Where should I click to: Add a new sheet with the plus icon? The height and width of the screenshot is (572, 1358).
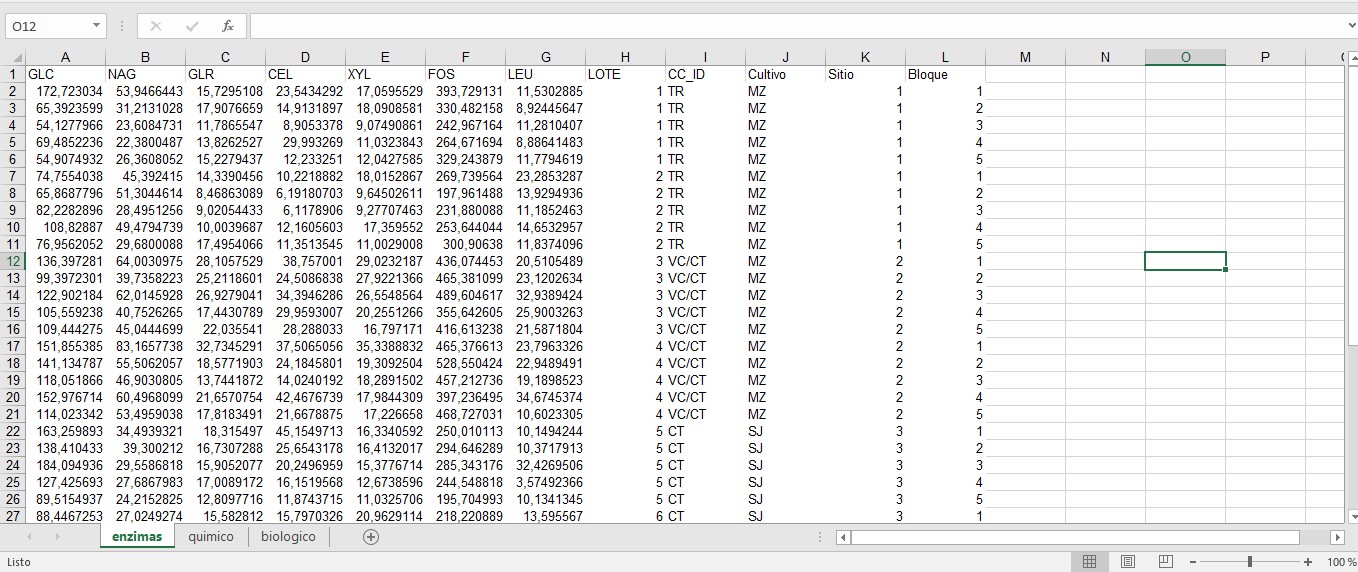pyautogui.click(x=371, y=537)
